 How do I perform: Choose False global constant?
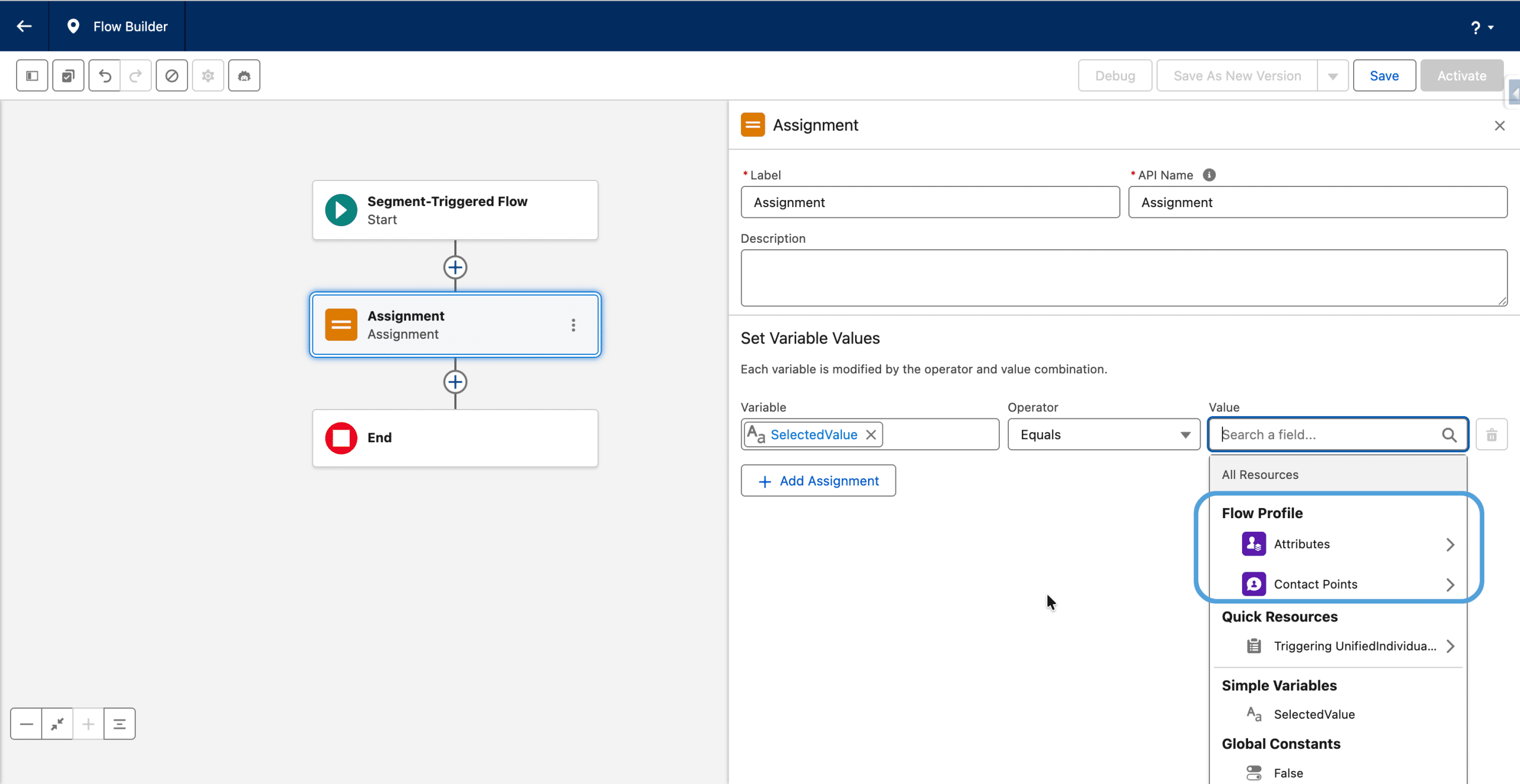(1288, 773)
